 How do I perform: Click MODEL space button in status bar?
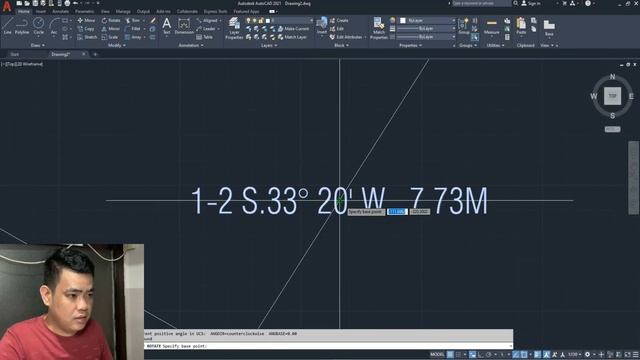point(437,354)
